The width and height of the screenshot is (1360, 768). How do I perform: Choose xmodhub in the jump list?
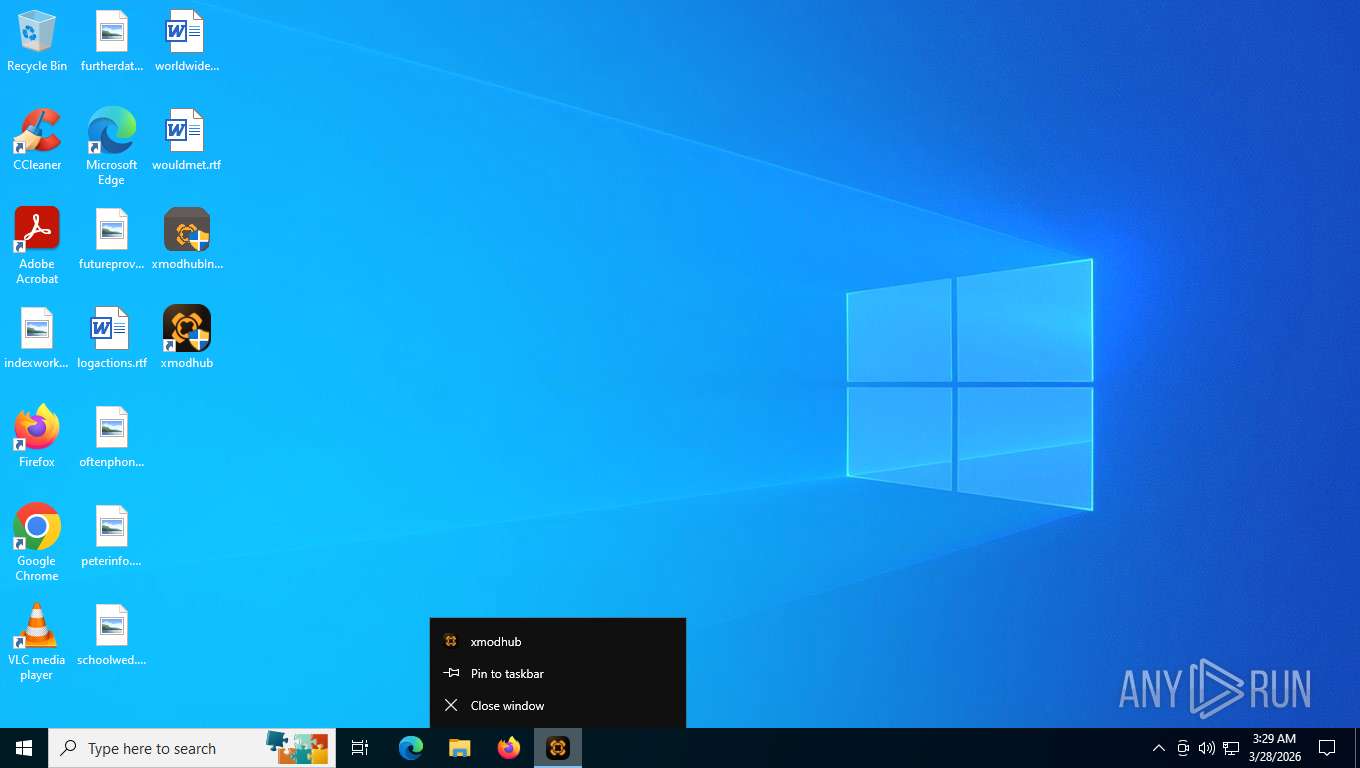coord(558,642)
